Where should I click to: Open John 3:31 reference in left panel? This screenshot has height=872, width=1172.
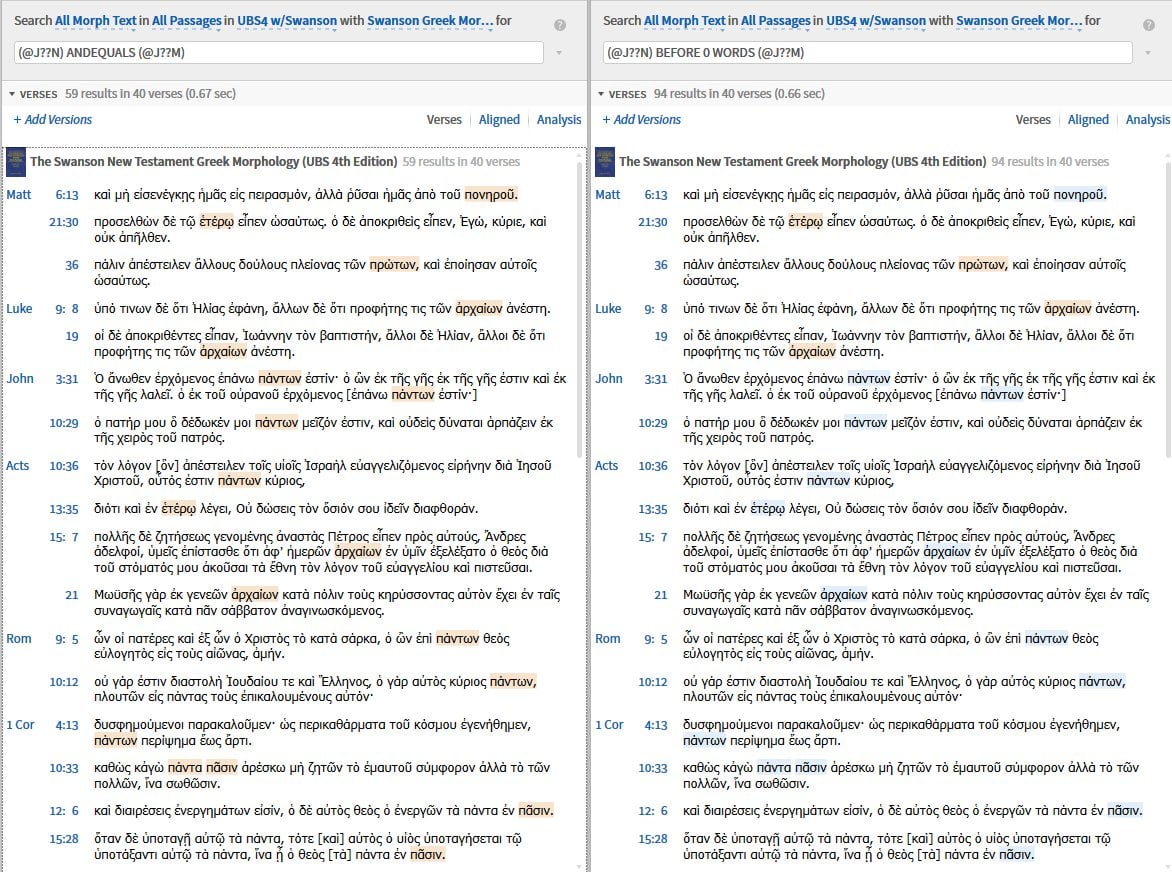[67, 379]
